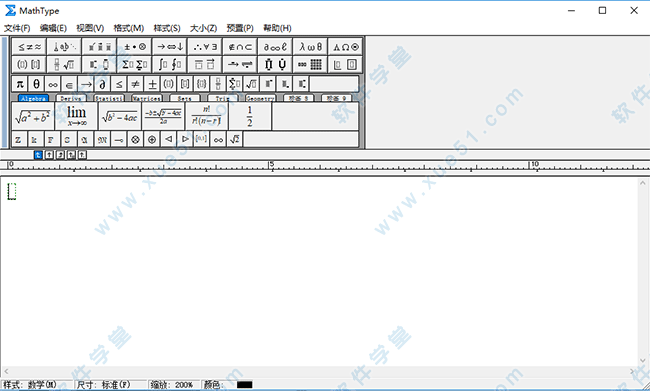Screen dimensions: 650x391
Task: Insert the Fraktur M symbol
Action: pos(102,139)
